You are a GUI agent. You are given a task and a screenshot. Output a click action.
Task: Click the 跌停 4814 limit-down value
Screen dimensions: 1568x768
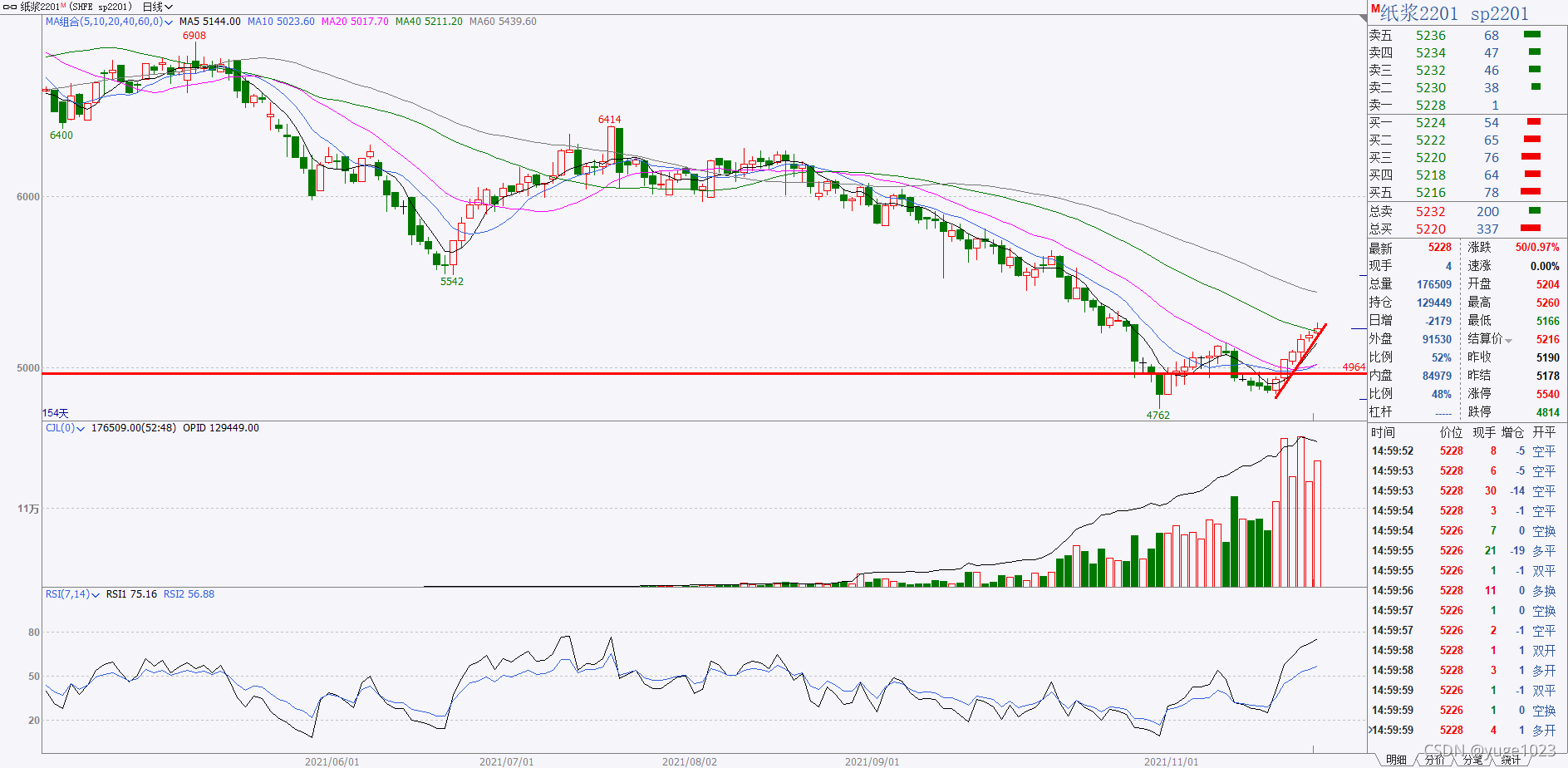pyautogui.click(x=1547, y=412)
